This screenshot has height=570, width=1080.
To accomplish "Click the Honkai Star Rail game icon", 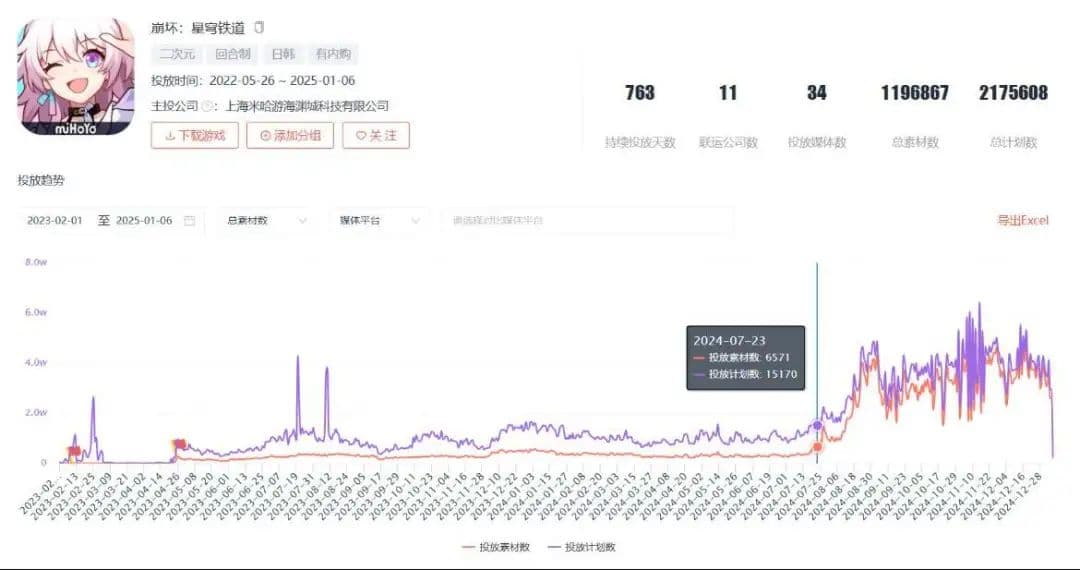I will point(77,77).
